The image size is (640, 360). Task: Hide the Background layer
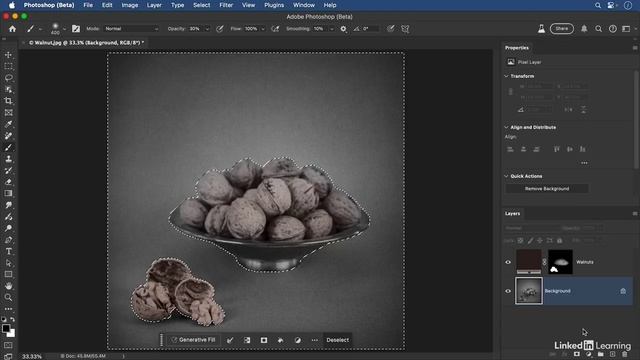coord(508,291)
